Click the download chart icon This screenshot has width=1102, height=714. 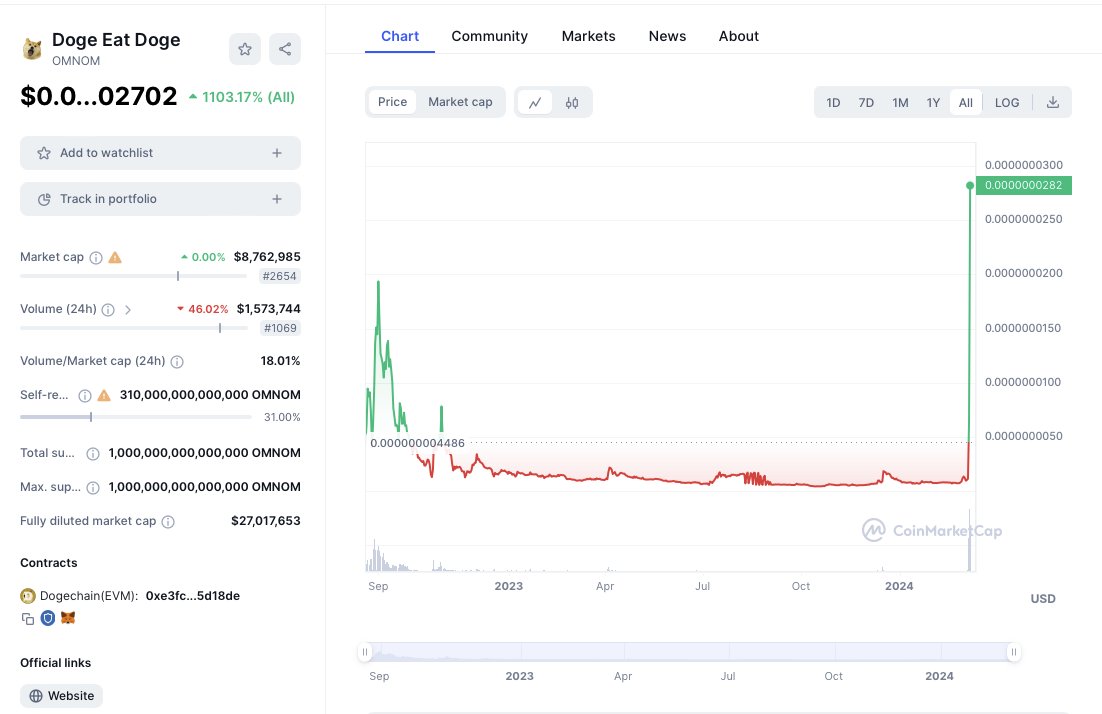[x=1053, y=101]
